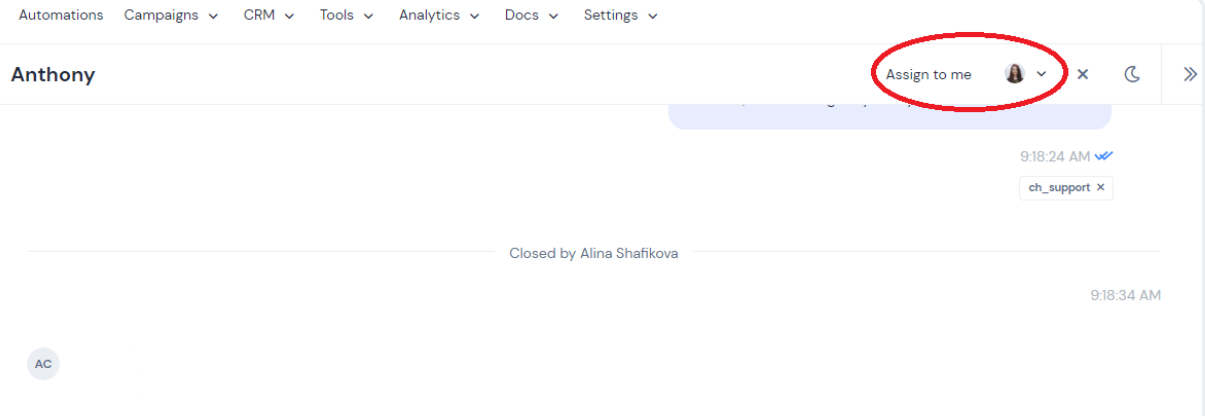Expand the side panel with double-arrow icon
Image resolution: width=1205 pixels, height=416 pixels.
[1190, 74]
